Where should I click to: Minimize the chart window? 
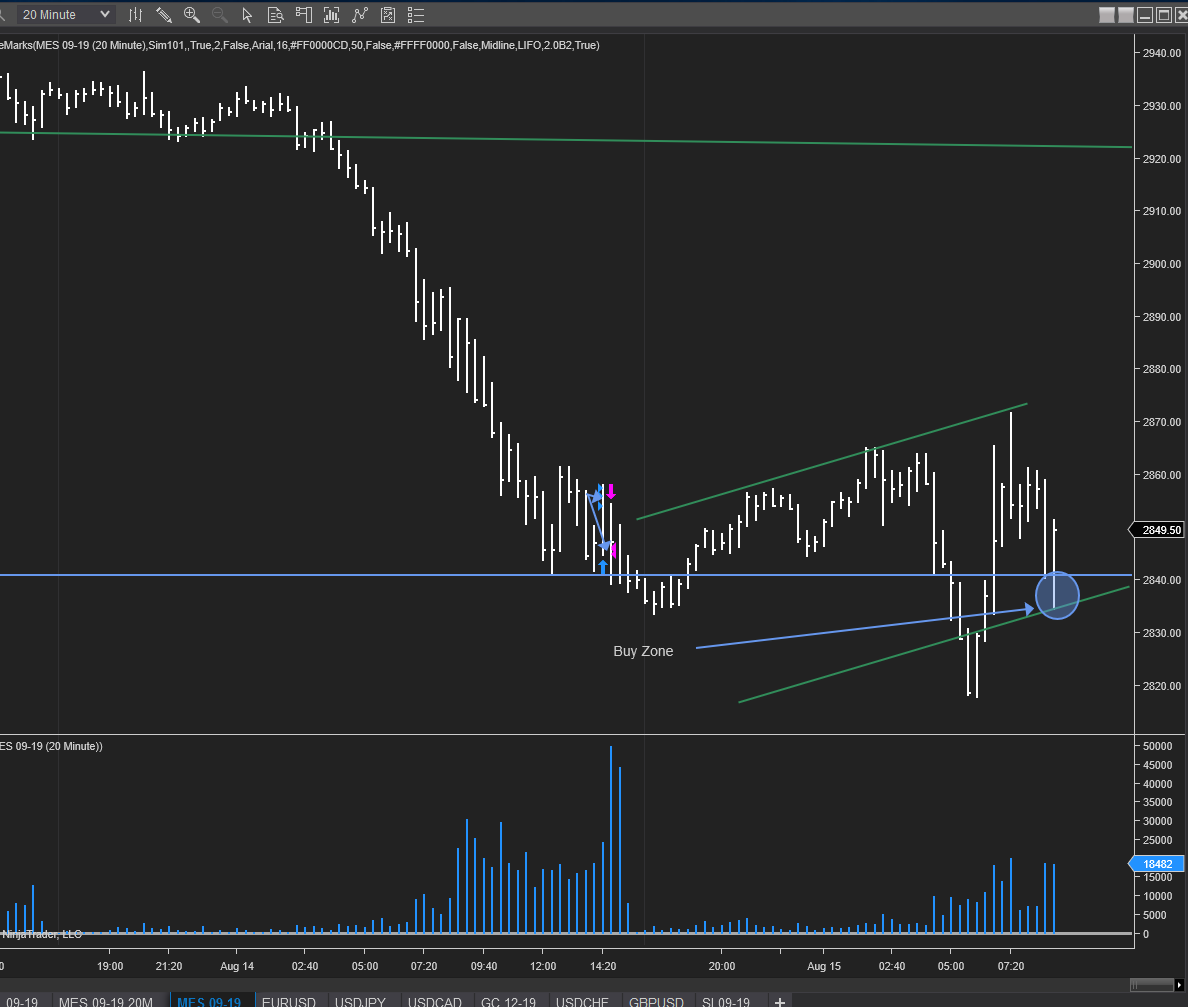point(1145,14)
